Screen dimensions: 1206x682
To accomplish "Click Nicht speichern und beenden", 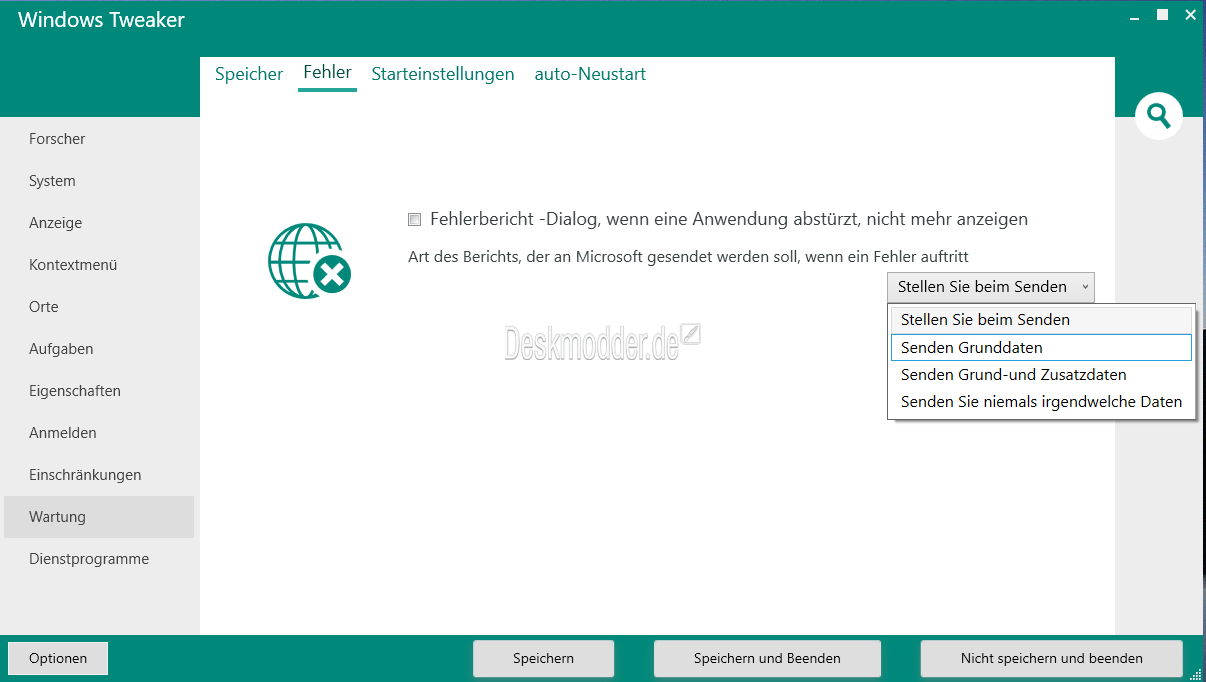I will click(1051, 658).
